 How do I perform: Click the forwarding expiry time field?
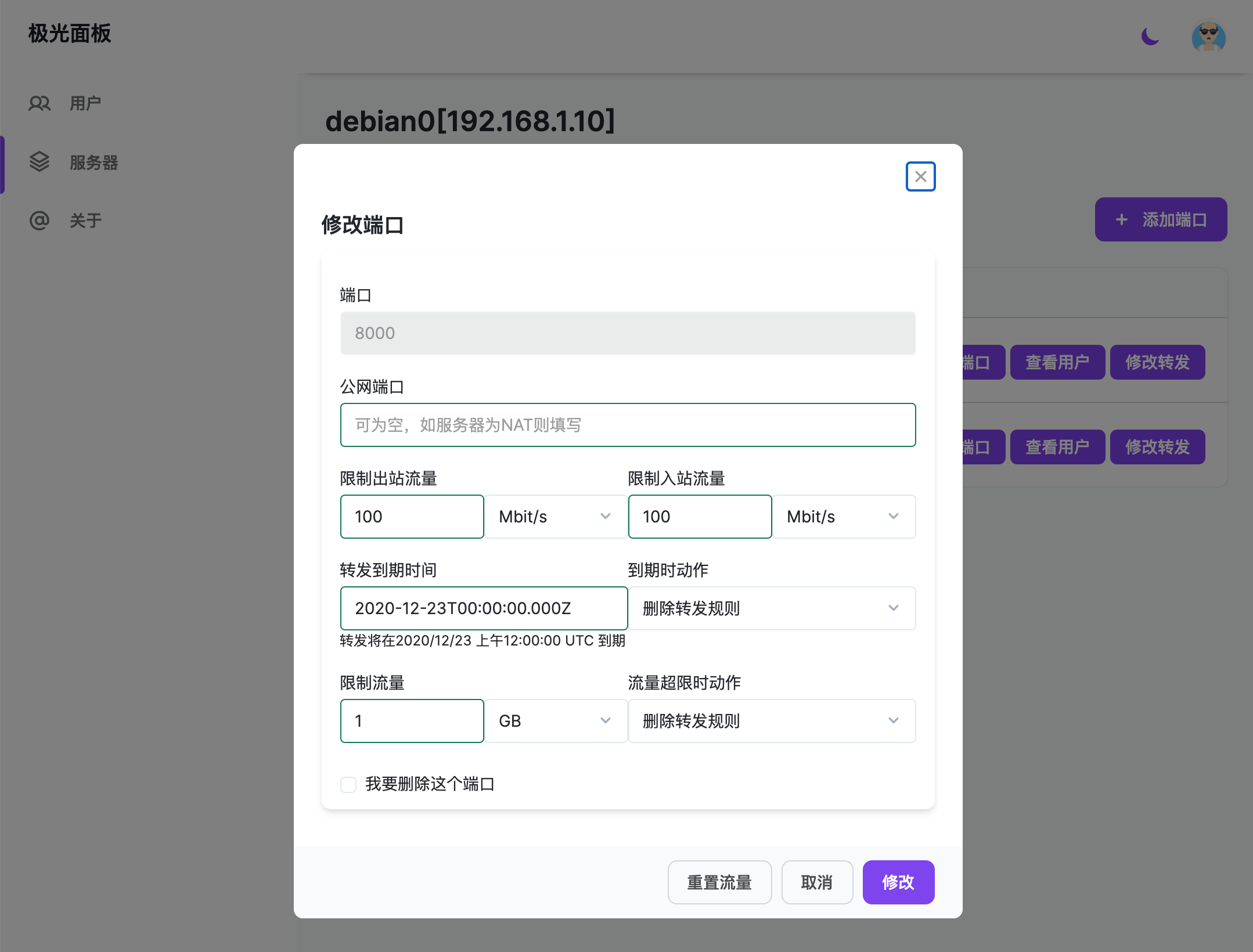tap(483, 608)
